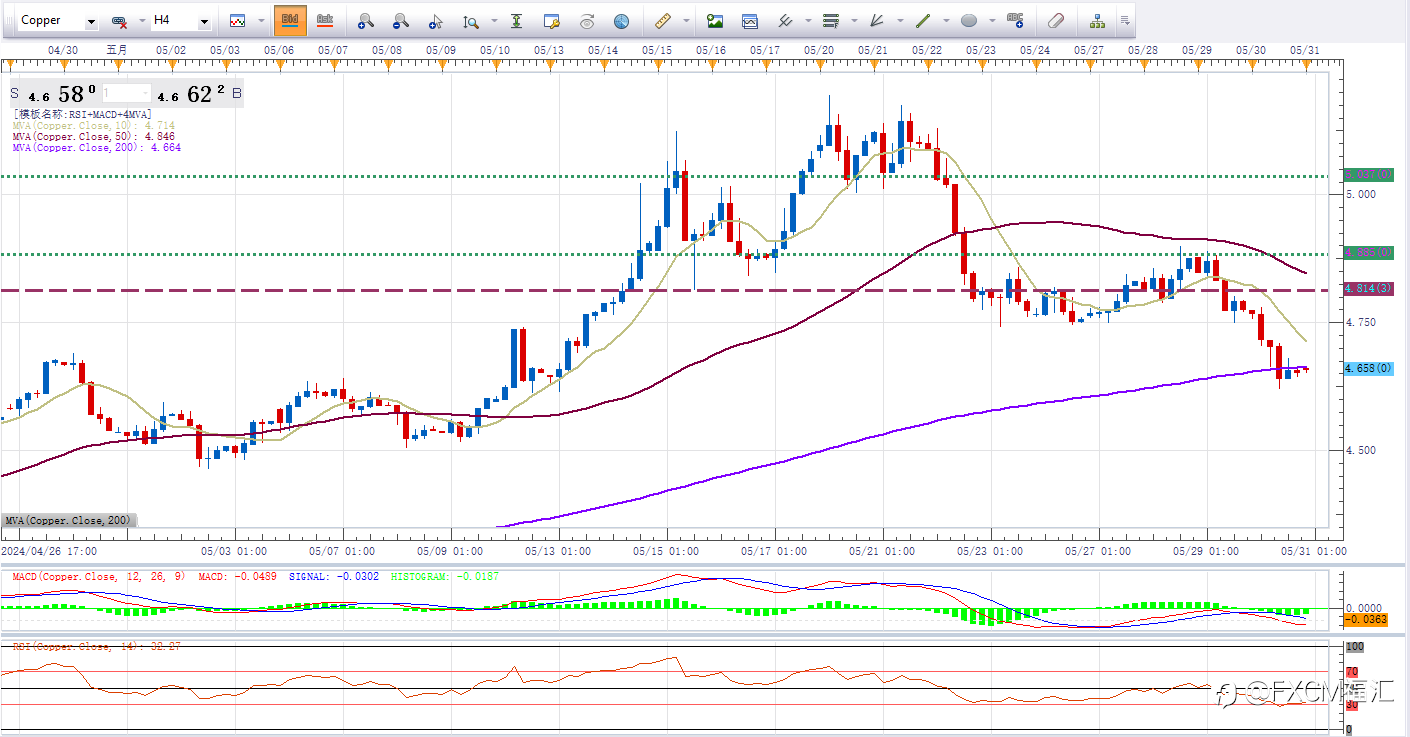Click the B buy price 4.6622 button
The height and width of the screenshot is (737, 1410).
click(x=200, y=95)
